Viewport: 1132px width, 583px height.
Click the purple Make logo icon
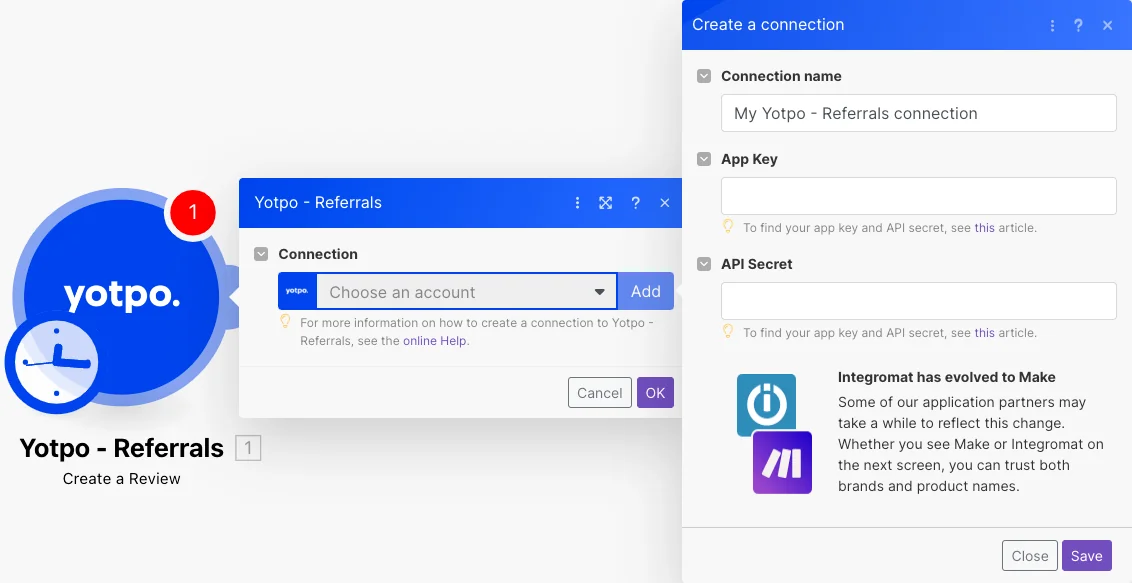[x=783, y=463]
